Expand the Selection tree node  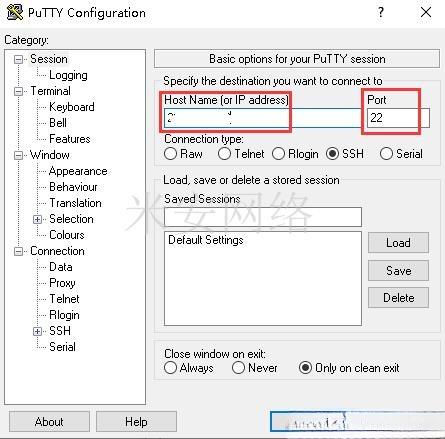coord(37,219)
